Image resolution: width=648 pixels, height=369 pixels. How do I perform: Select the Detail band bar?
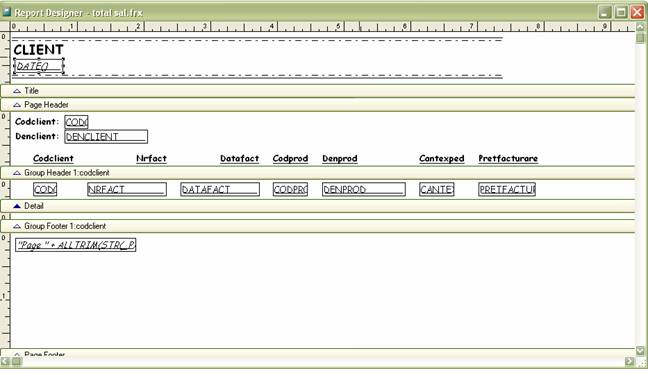pyautogui.click(x=318, y=206)
